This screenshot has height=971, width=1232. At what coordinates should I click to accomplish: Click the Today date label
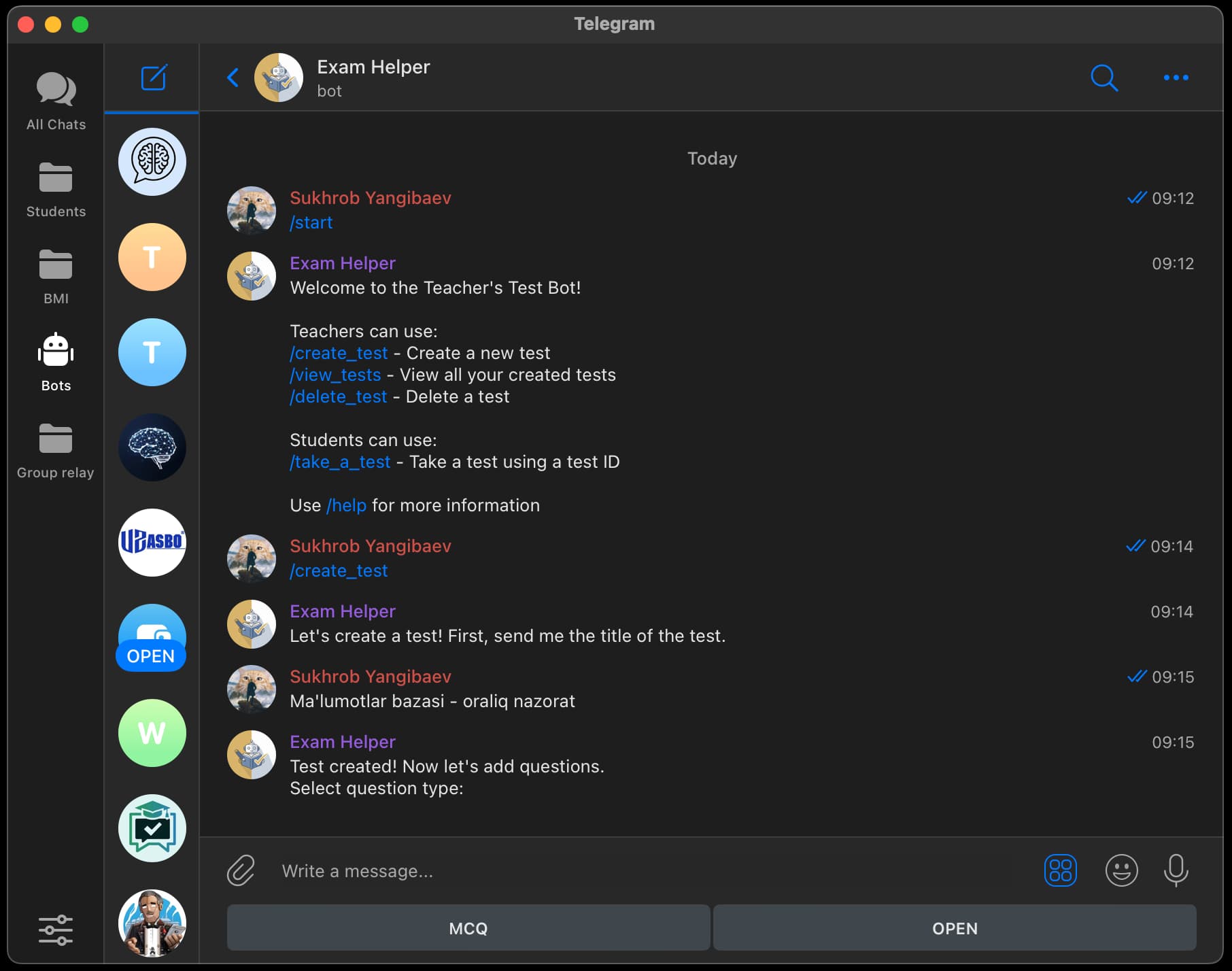[712, 158]
